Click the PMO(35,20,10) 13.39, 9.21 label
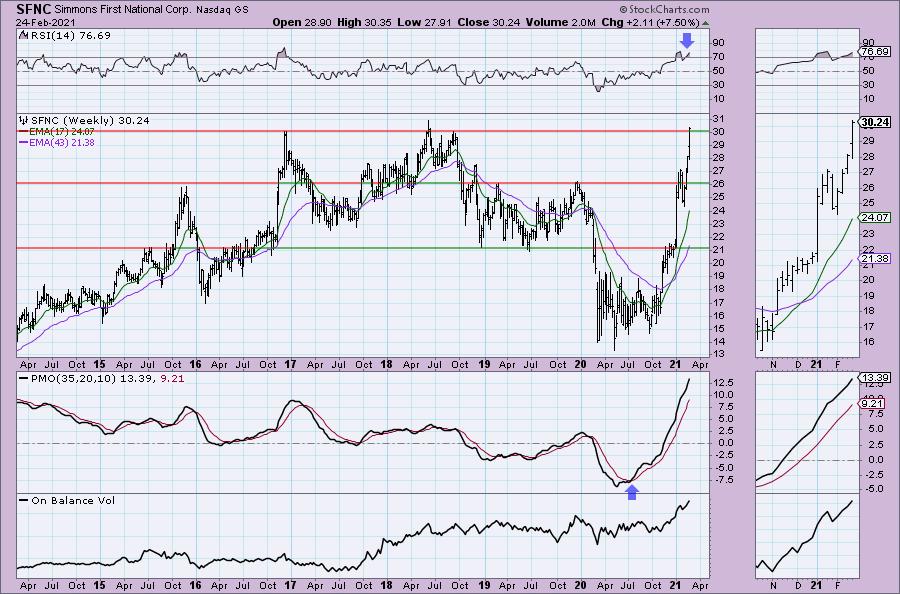Screen dimensions: 900x594 tap(108, 379)
